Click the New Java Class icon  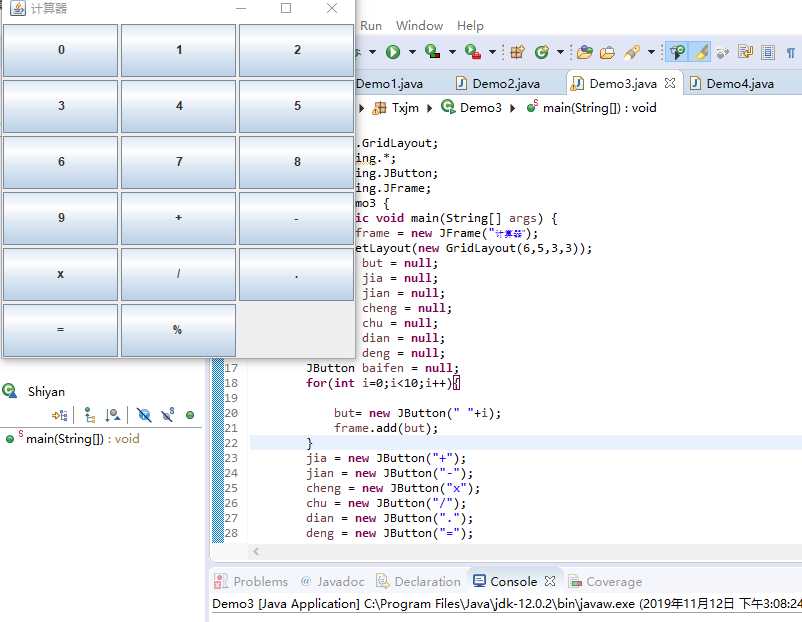pos(541,52)
